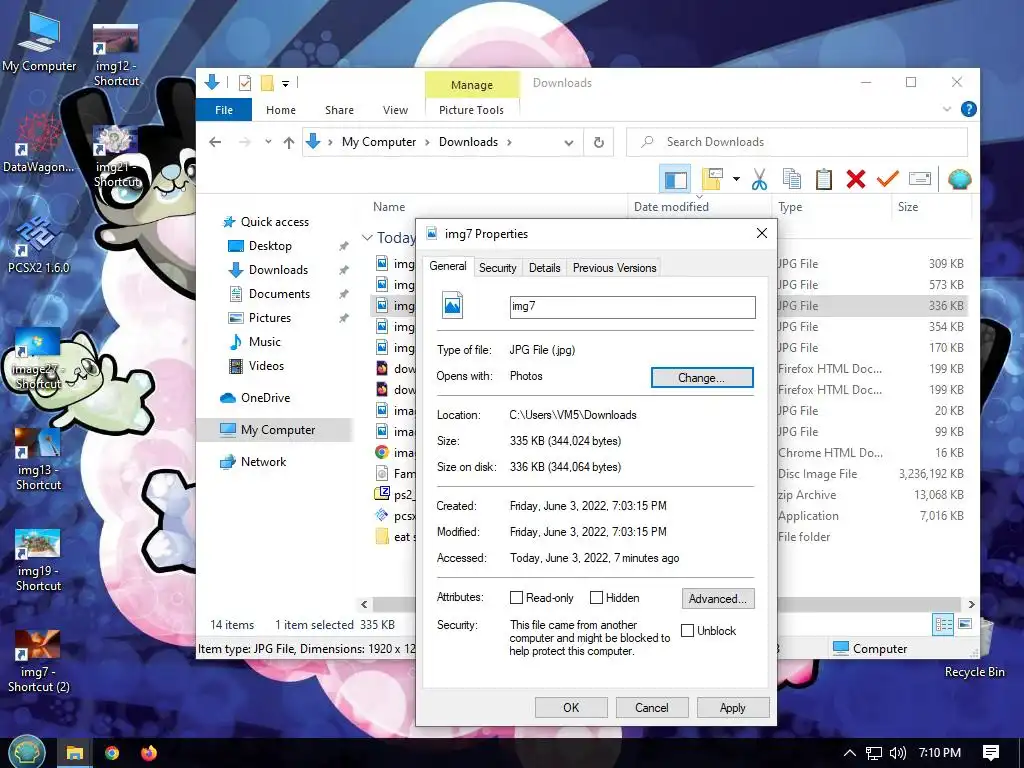Go up one folder level

click(289, 142)
